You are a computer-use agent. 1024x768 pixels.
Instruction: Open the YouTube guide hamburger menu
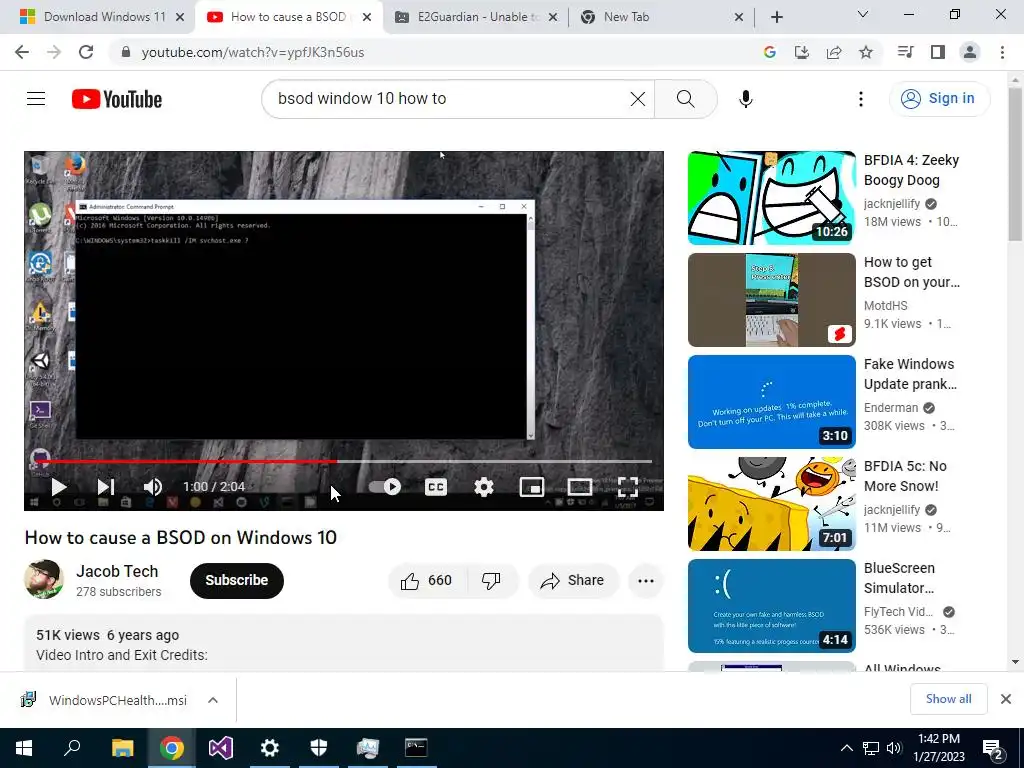click(36, 99)
